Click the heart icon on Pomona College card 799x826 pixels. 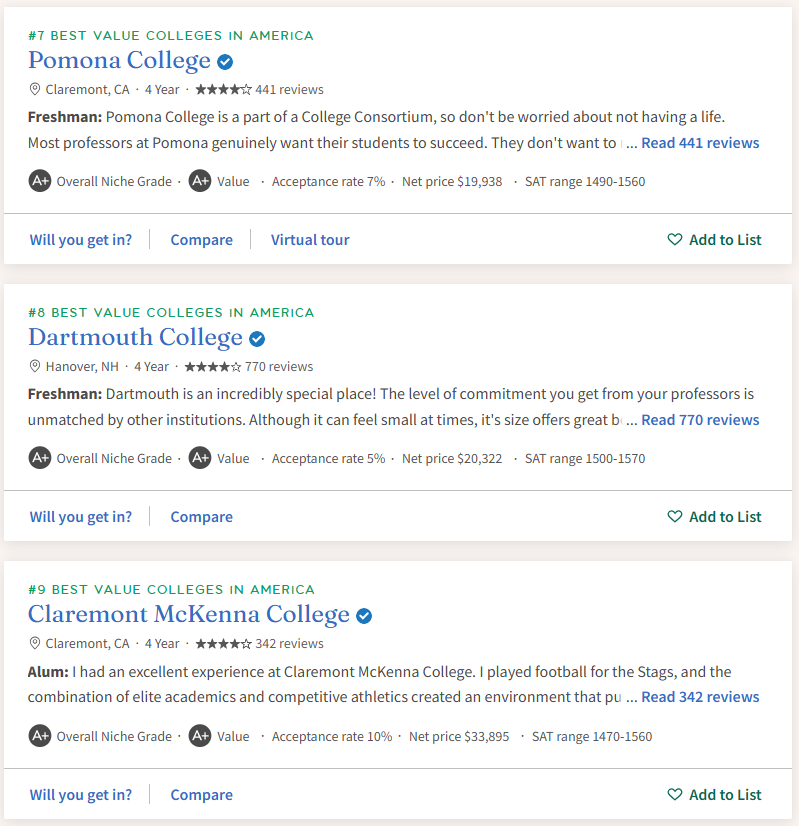pyautogui.click(x=675, y=240)
